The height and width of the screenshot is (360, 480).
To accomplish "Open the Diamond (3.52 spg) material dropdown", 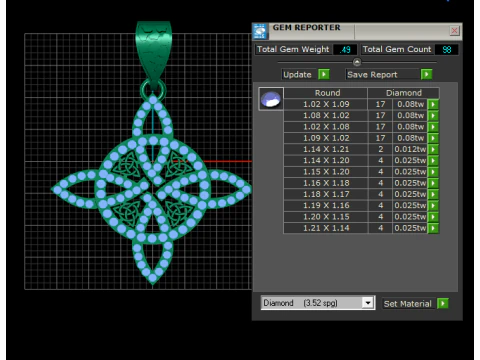I will tap(318, 303).
